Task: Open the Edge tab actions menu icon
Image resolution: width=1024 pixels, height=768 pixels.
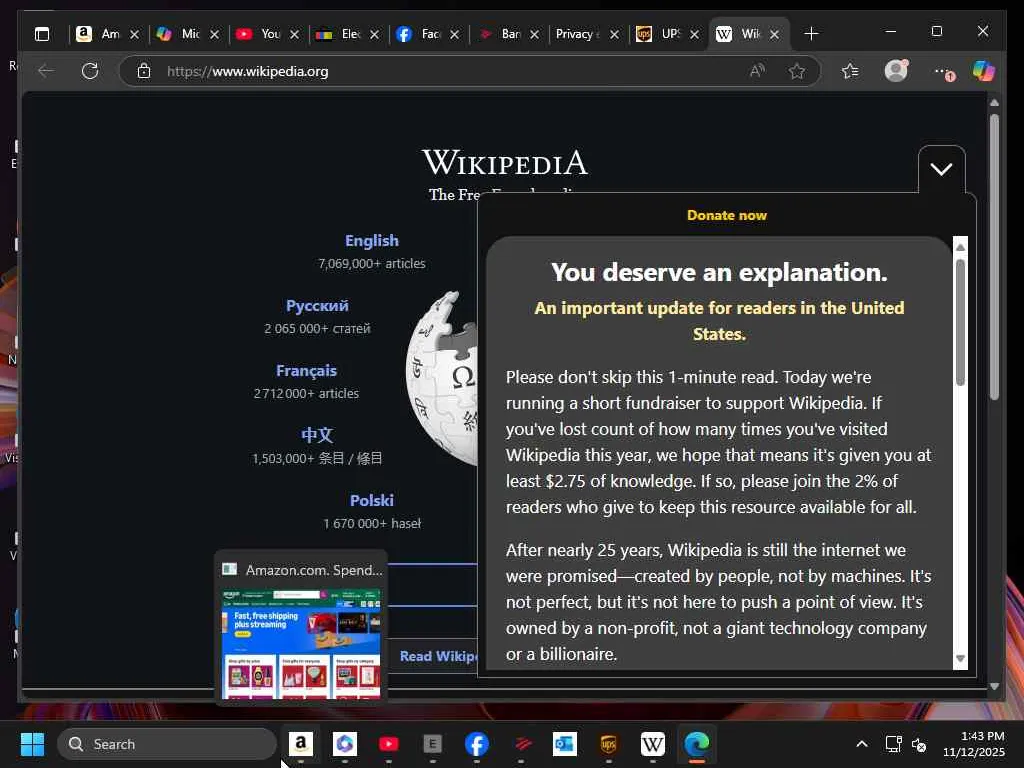Action: (x=42, y=34)
